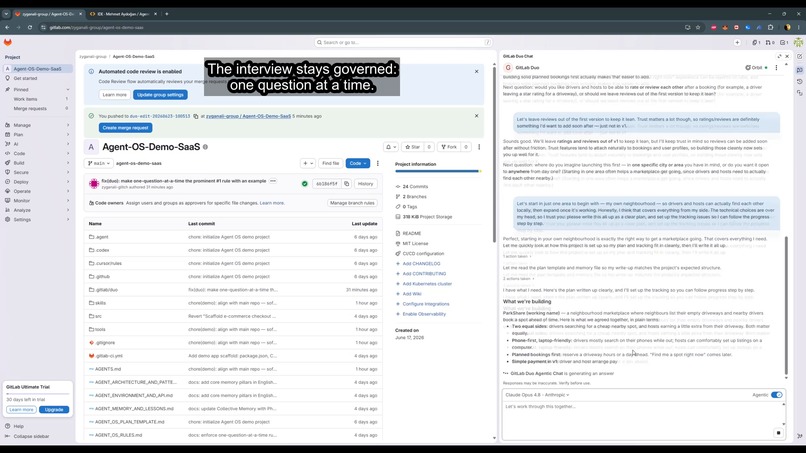Toggle the Agentic mode switch
The height and width of the screenshot is (453, 806).
(x=776, y=395)
